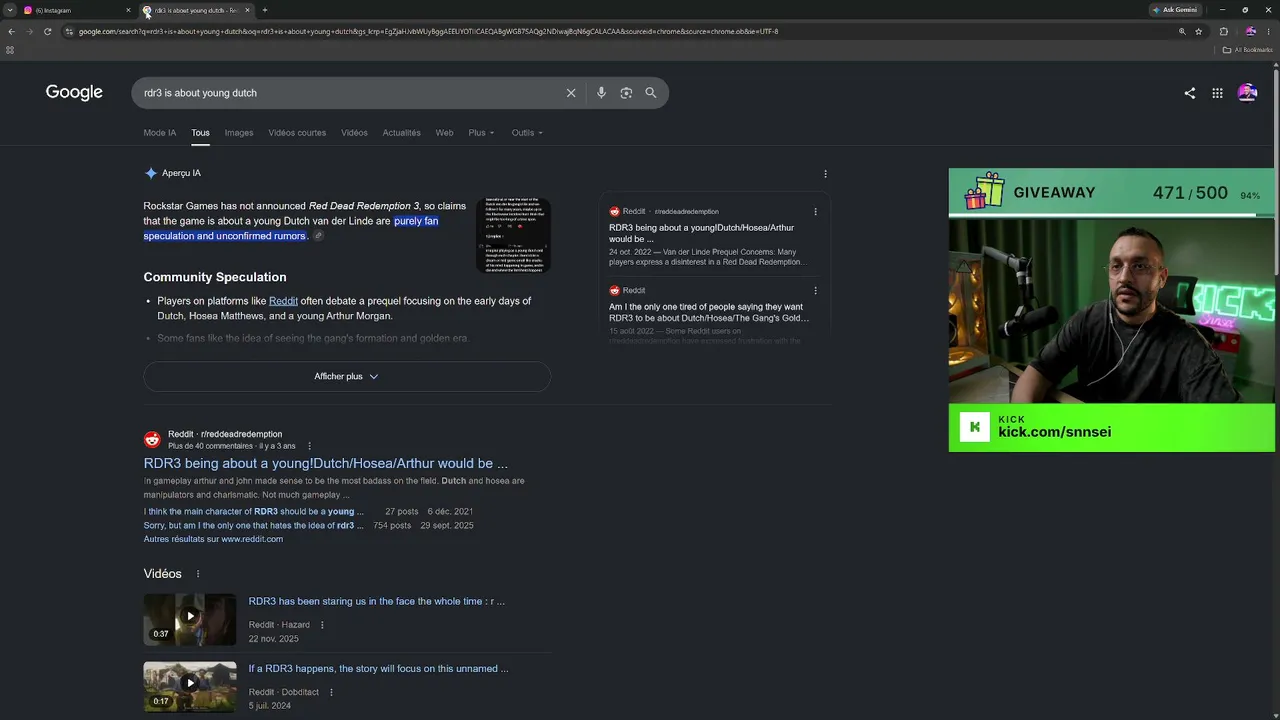Go back with the browser back arrow
This screenshot has width=1280, height=720.
[x=11, y=31]
